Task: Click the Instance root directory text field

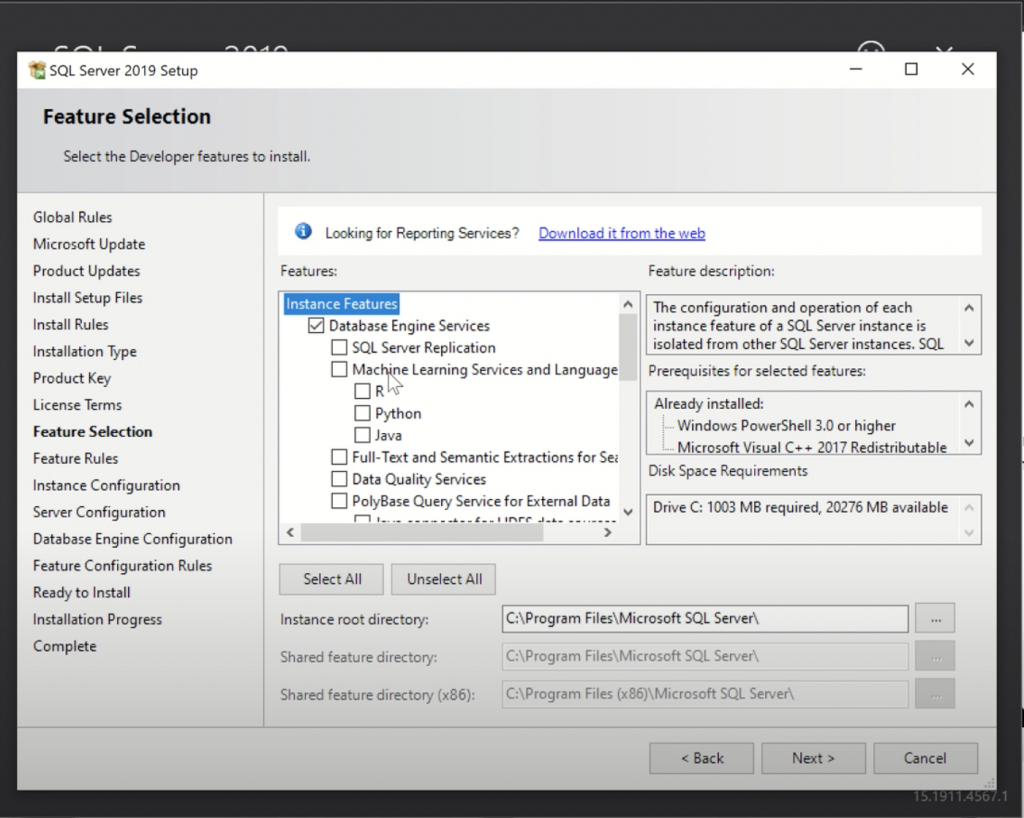Action: (x=705, y=619)
